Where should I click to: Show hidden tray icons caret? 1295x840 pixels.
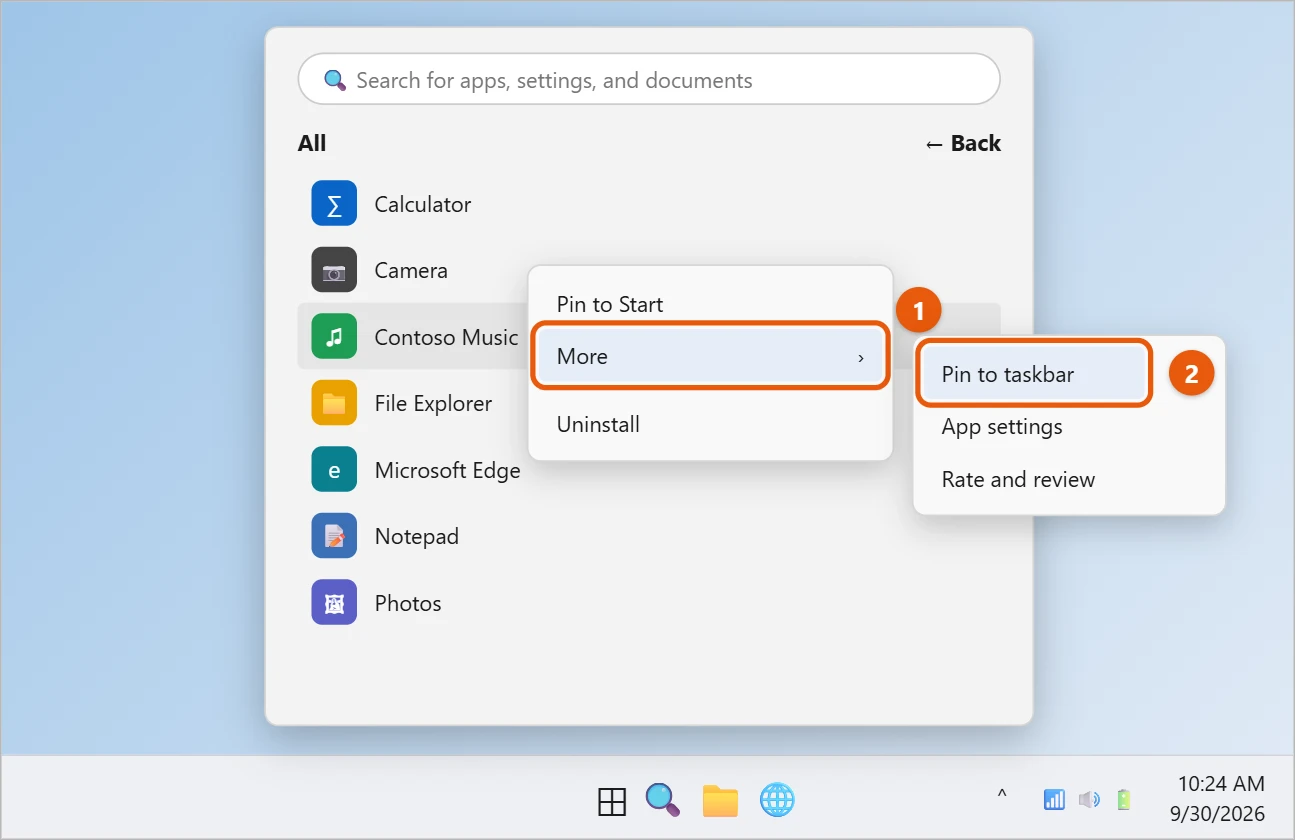pyautogui.click(x=1002, y=796)
